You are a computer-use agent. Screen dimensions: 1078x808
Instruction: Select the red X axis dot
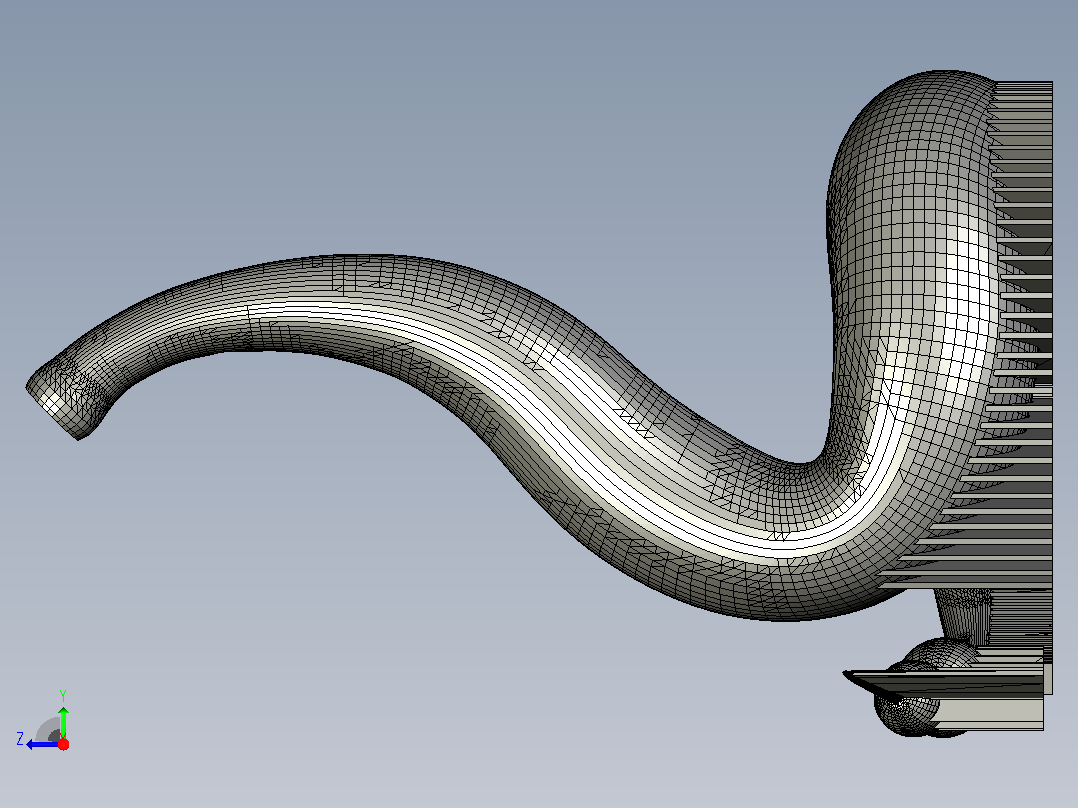pos(63,744)
